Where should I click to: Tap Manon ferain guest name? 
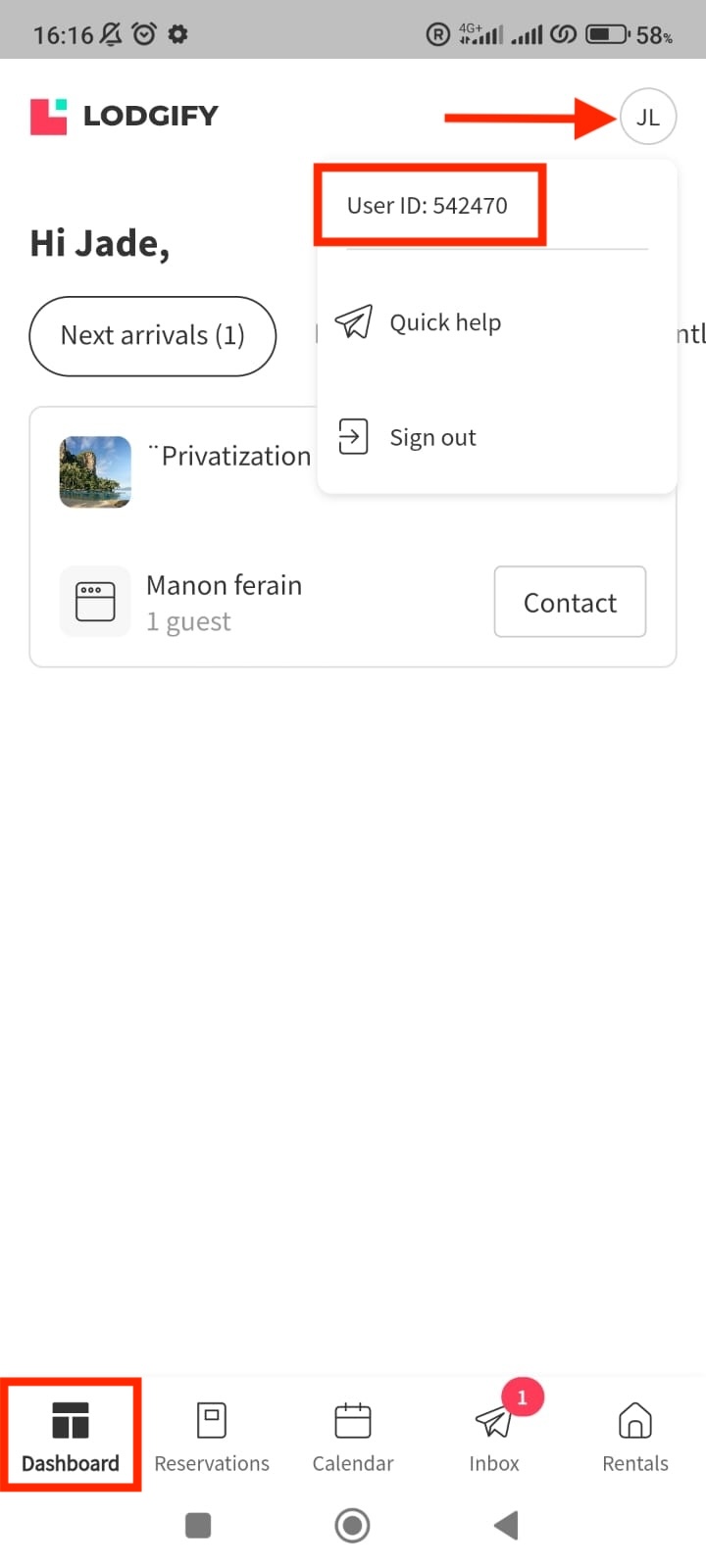[x=224, y=585]
